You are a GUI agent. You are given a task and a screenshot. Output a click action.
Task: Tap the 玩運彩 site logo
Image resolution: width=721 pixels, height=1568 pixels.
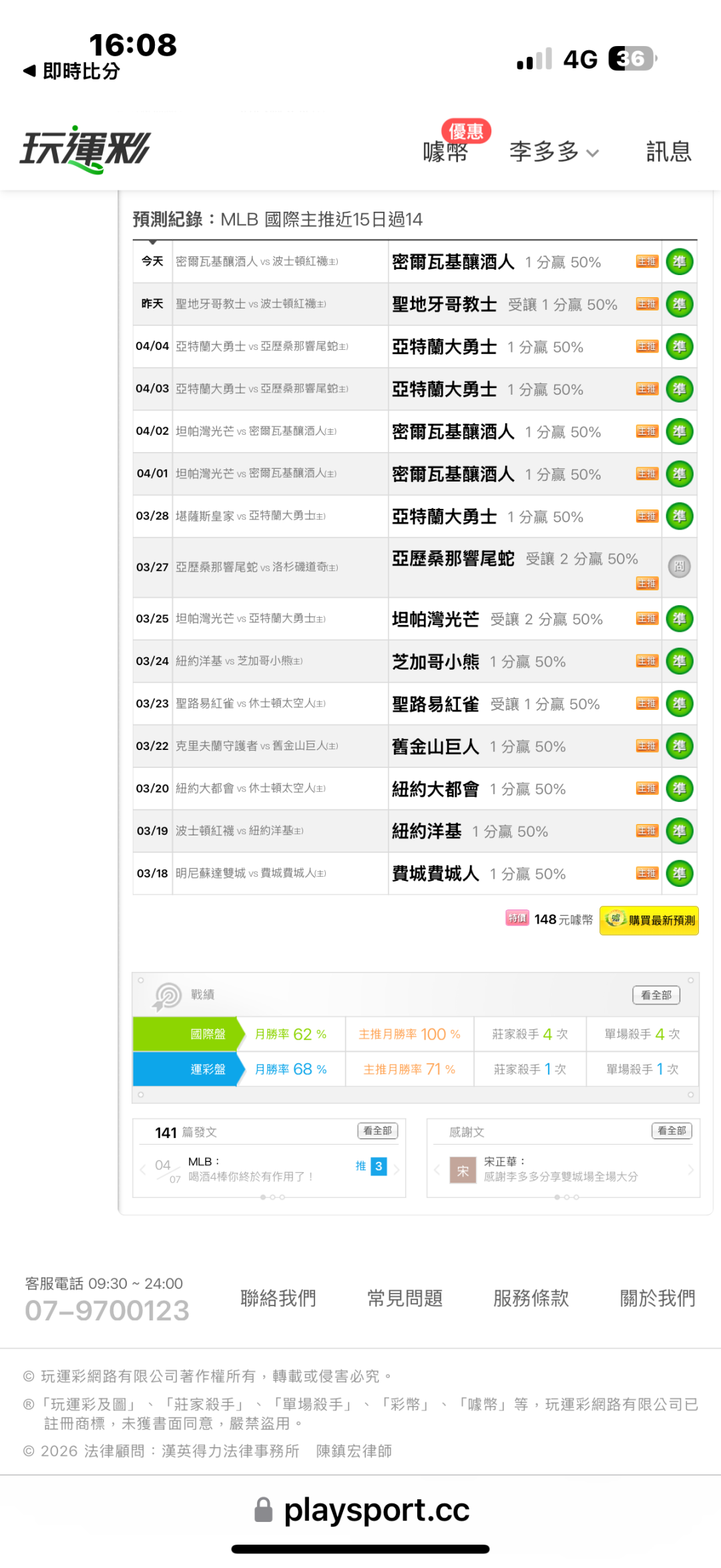click(85, 150)
